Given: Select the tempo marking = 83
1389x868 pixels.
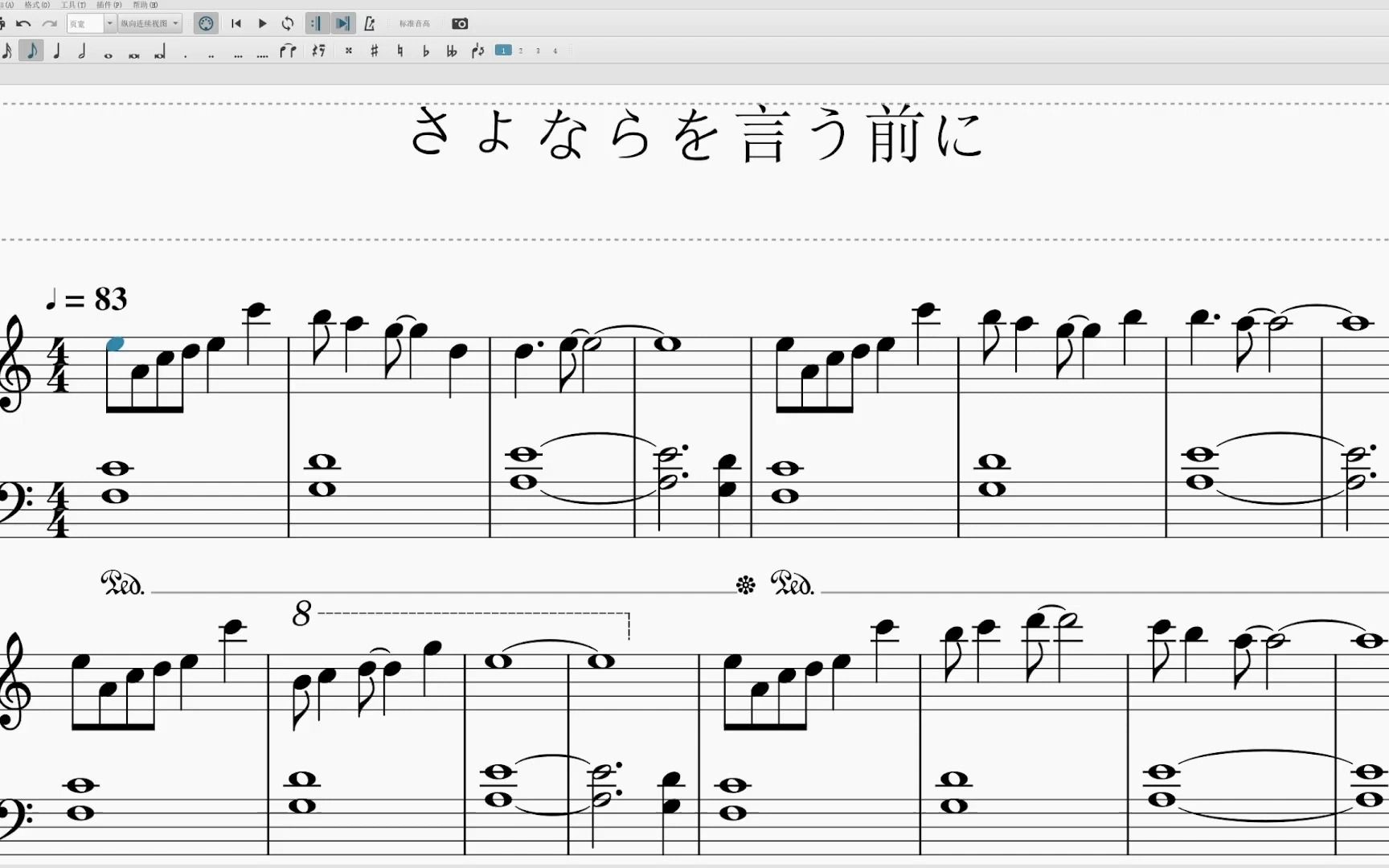Looking at the screenshot, I should pyautogui.click(x=87, y=299).
